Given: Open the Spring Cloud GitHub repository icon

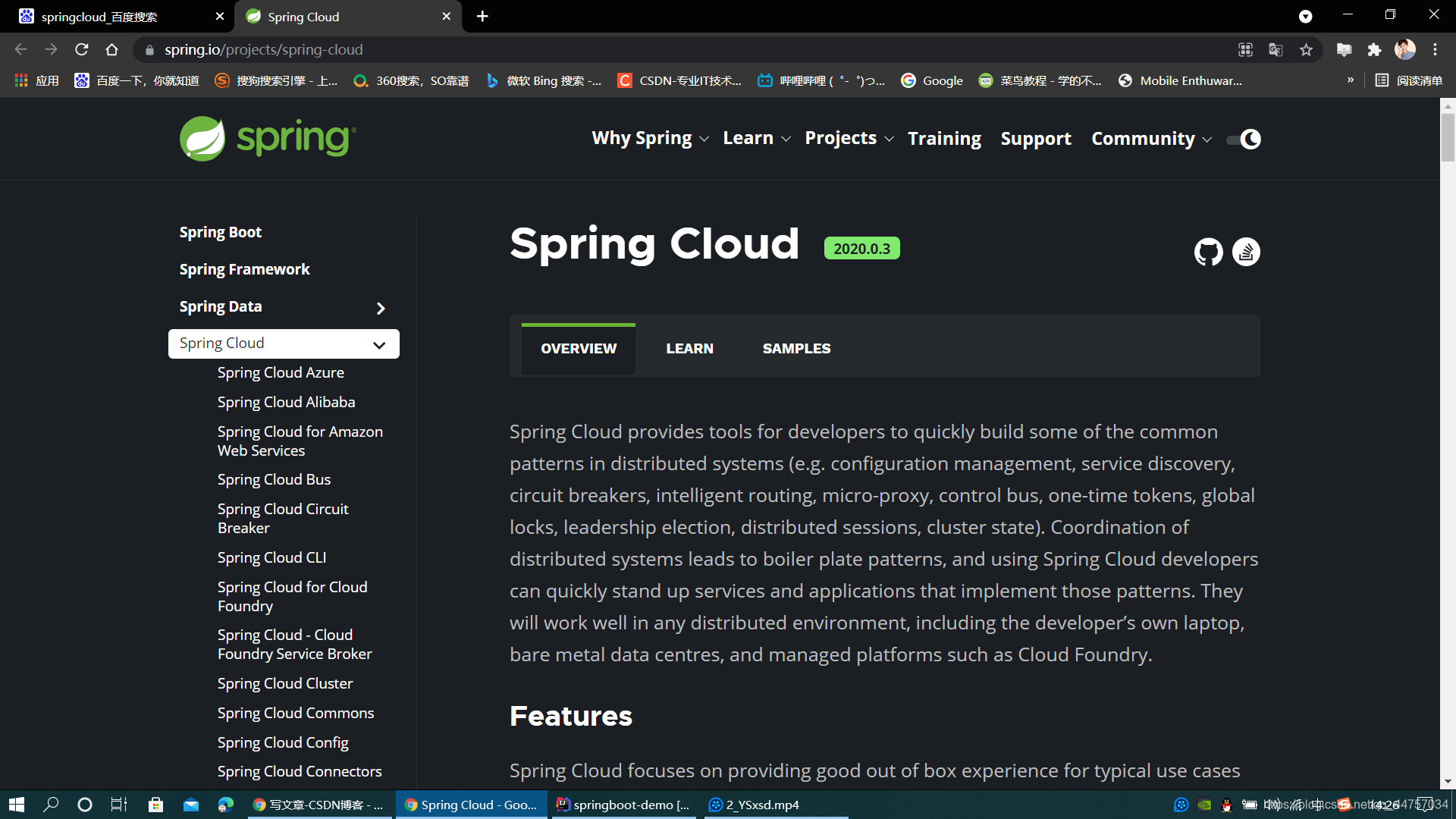Looking at the screenshot, I should tap(1208, 252).
